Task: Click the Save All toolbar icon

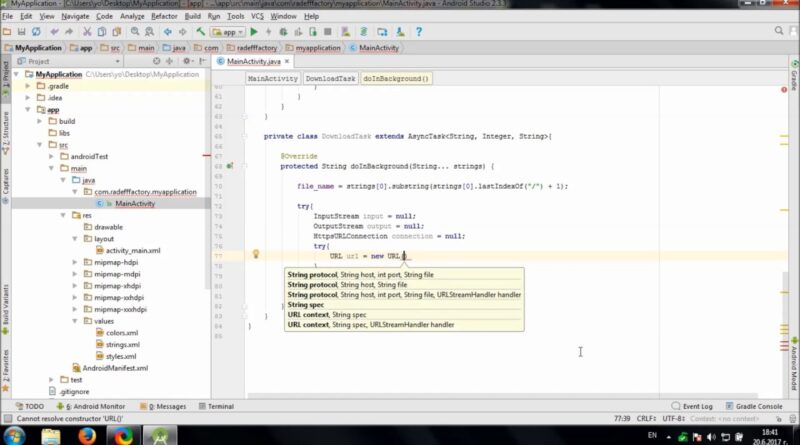Action: coord(21,32)
